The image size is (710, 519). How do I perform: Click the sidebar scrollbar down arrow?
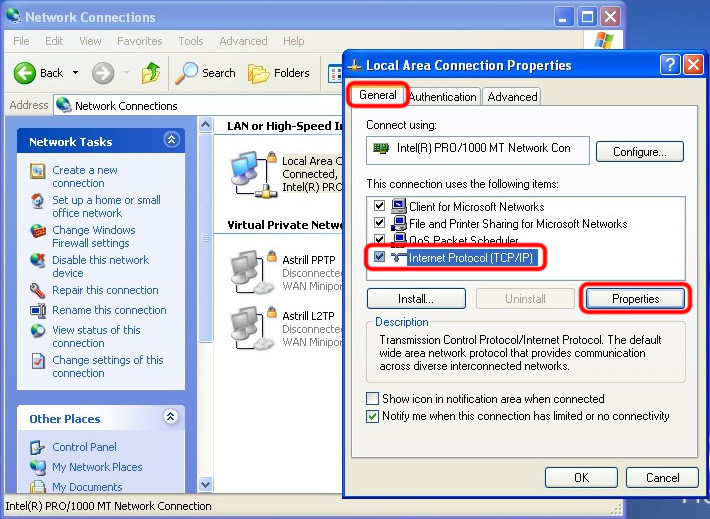pyautogui.click(x=205, y=485)
